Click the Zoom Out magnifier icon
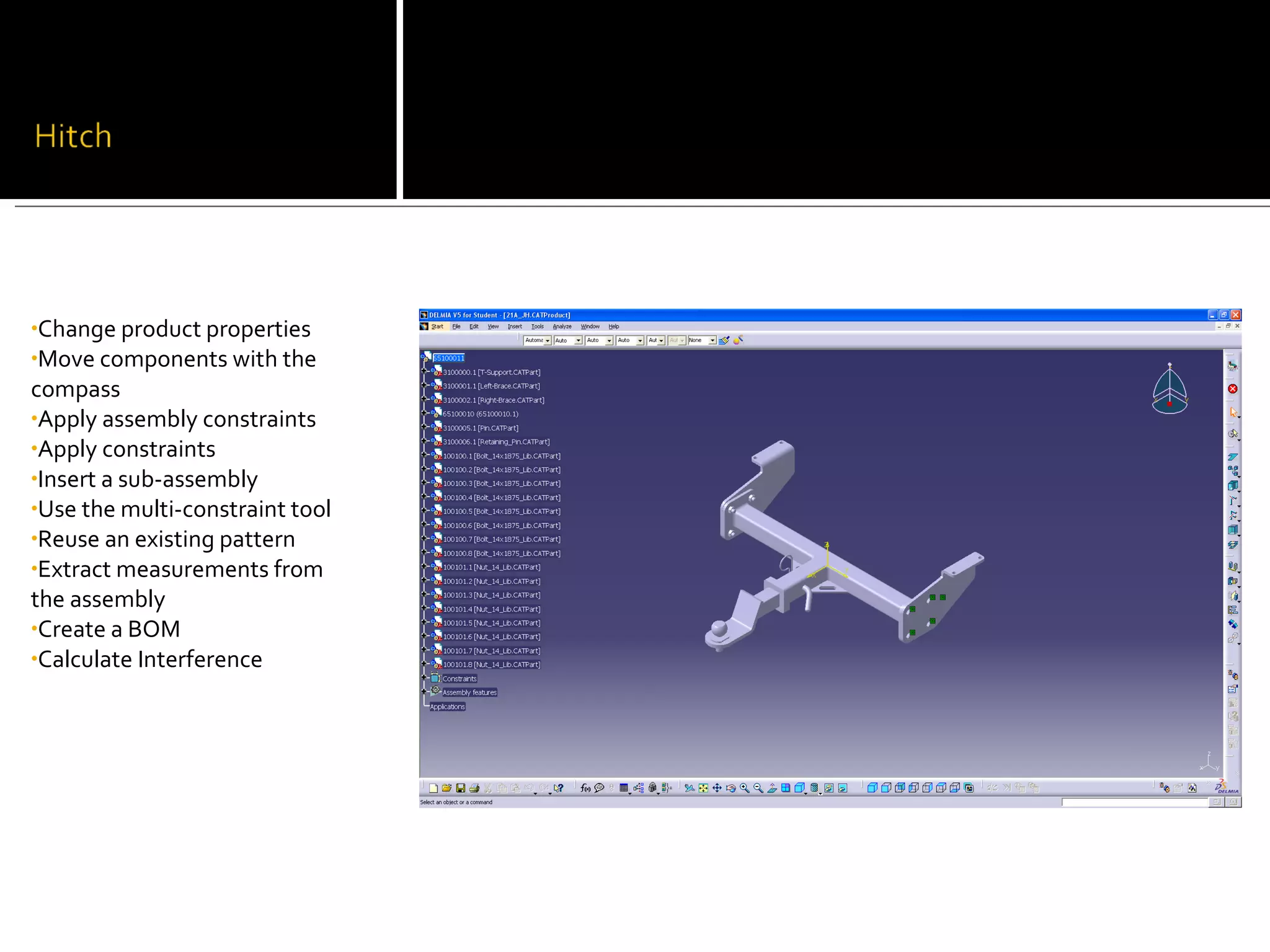Viewport: 1270px width, 952px height. [x=758, y=788]
